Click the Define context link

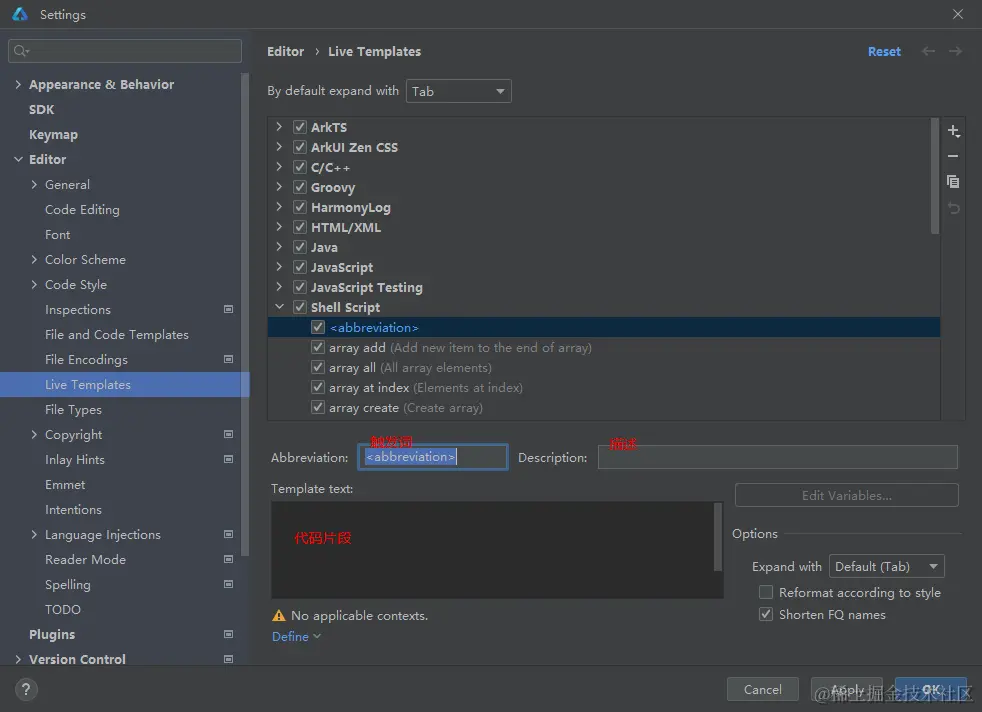point(296,636)
